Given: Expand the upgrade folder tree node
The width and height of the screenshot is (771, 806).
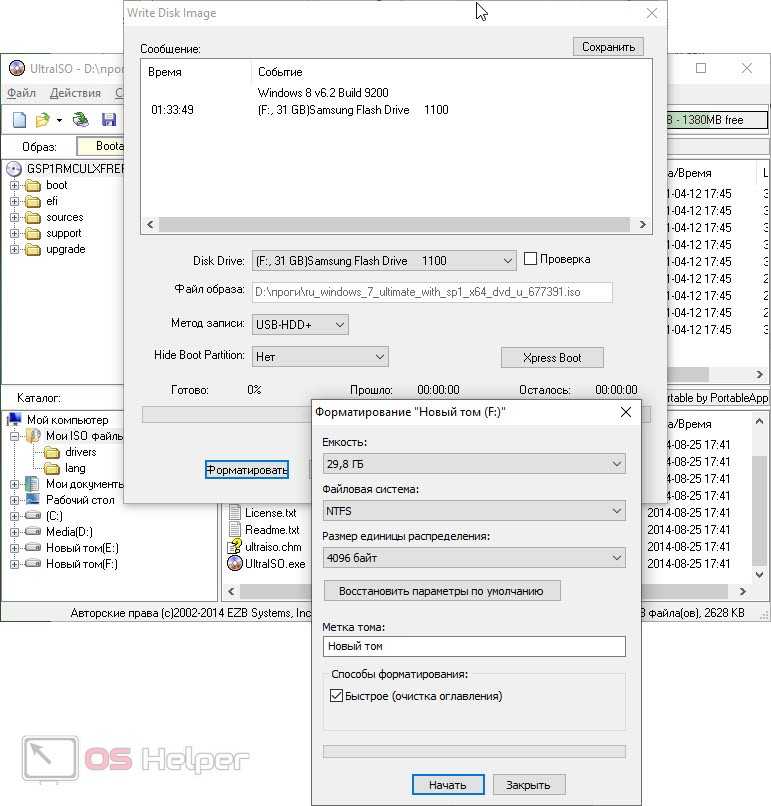Looking at the screenshot, I should 14,249.
